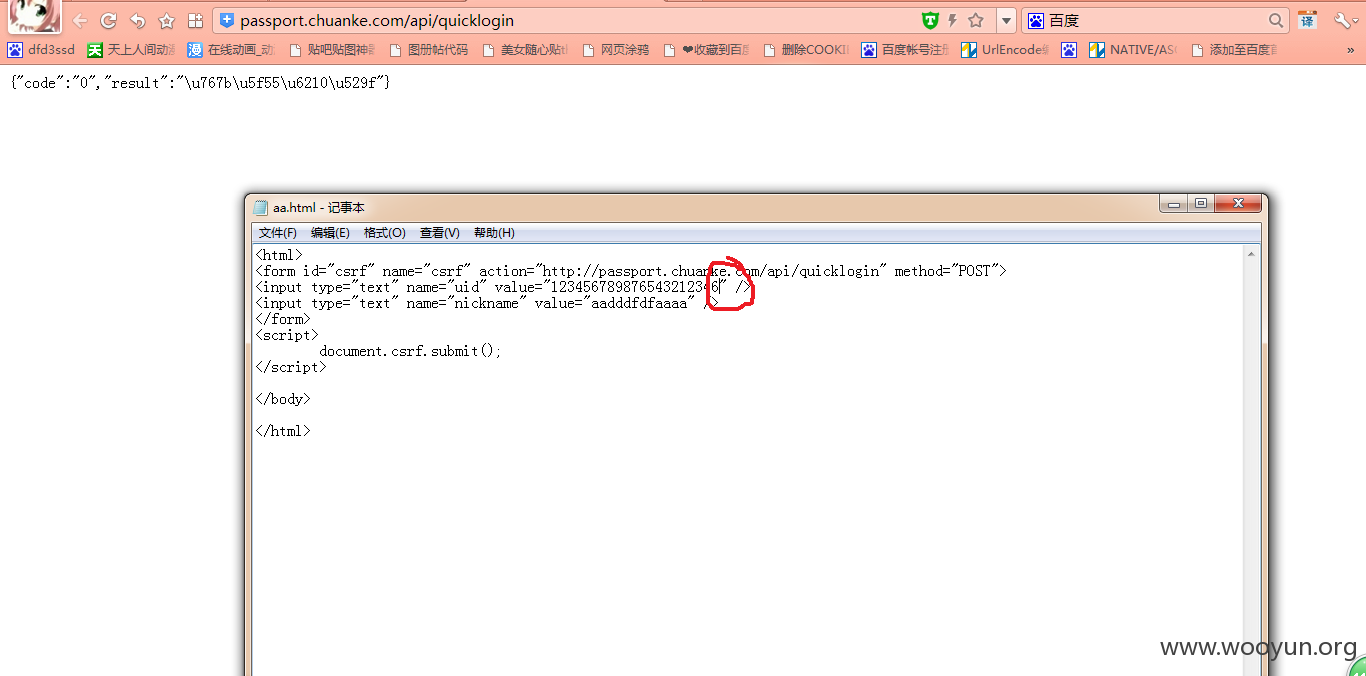The height and width of the screenshot is (676, 1366).
Task: Reload the page with refresh icon
Action: tap(109, 20)
